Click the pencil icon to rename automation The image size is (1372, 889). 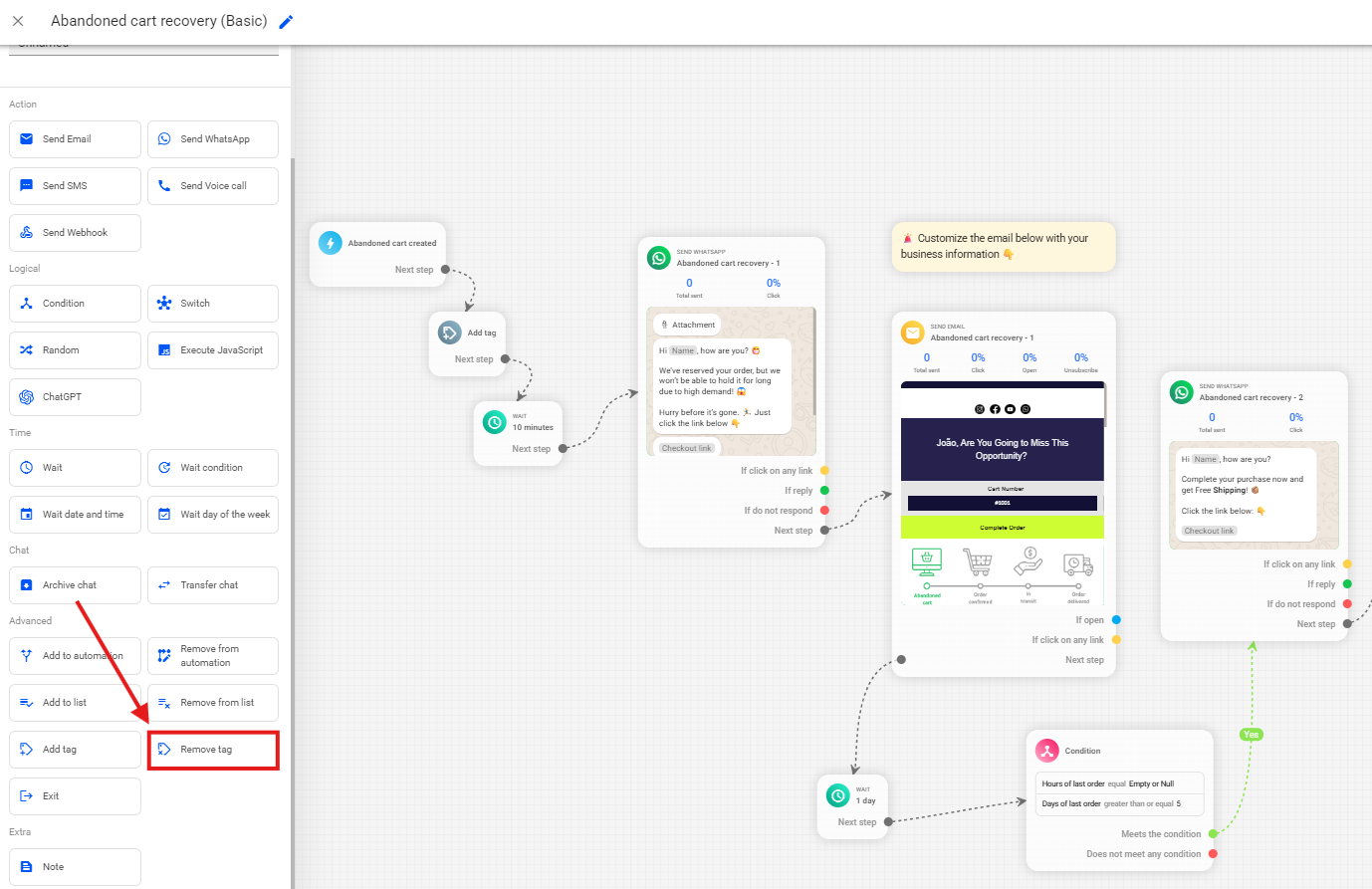(286, 21)
